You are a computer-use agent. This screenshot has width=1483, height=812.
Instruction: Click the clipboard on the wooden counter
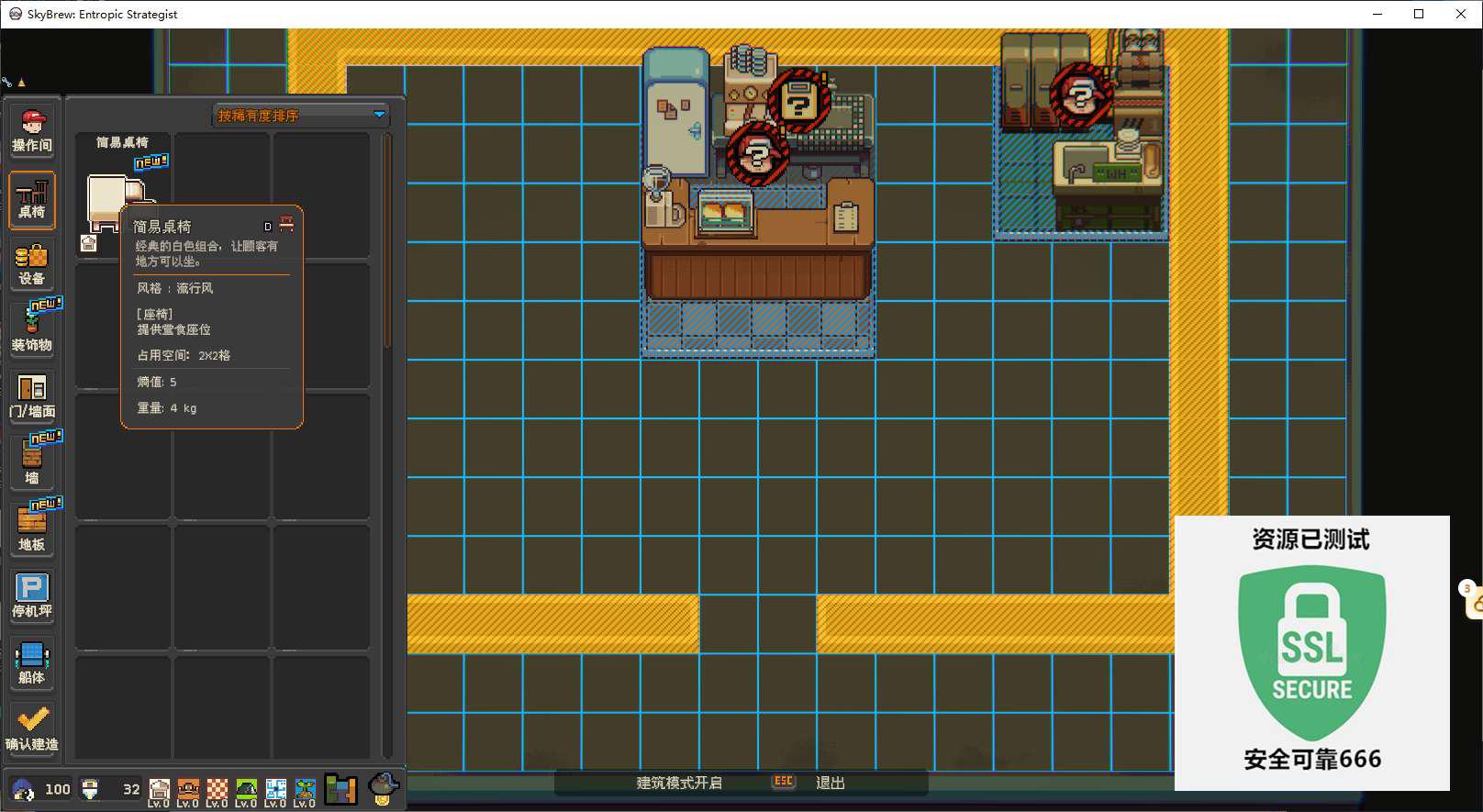[x=845, y=217]
